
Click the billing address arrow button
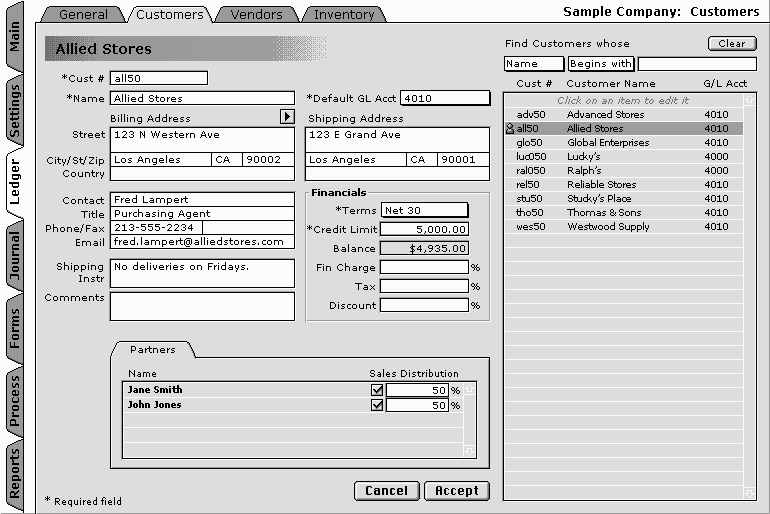click(x=287, y=116)
